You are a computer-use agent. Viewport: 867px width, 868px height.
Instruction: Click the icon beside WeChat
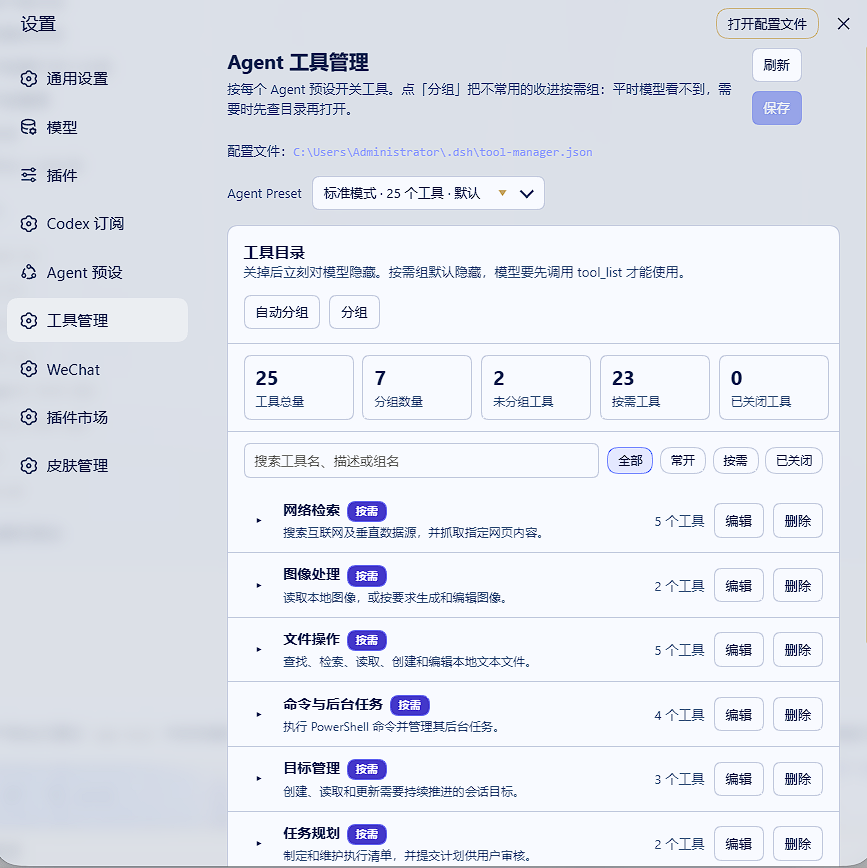point(29,369)
